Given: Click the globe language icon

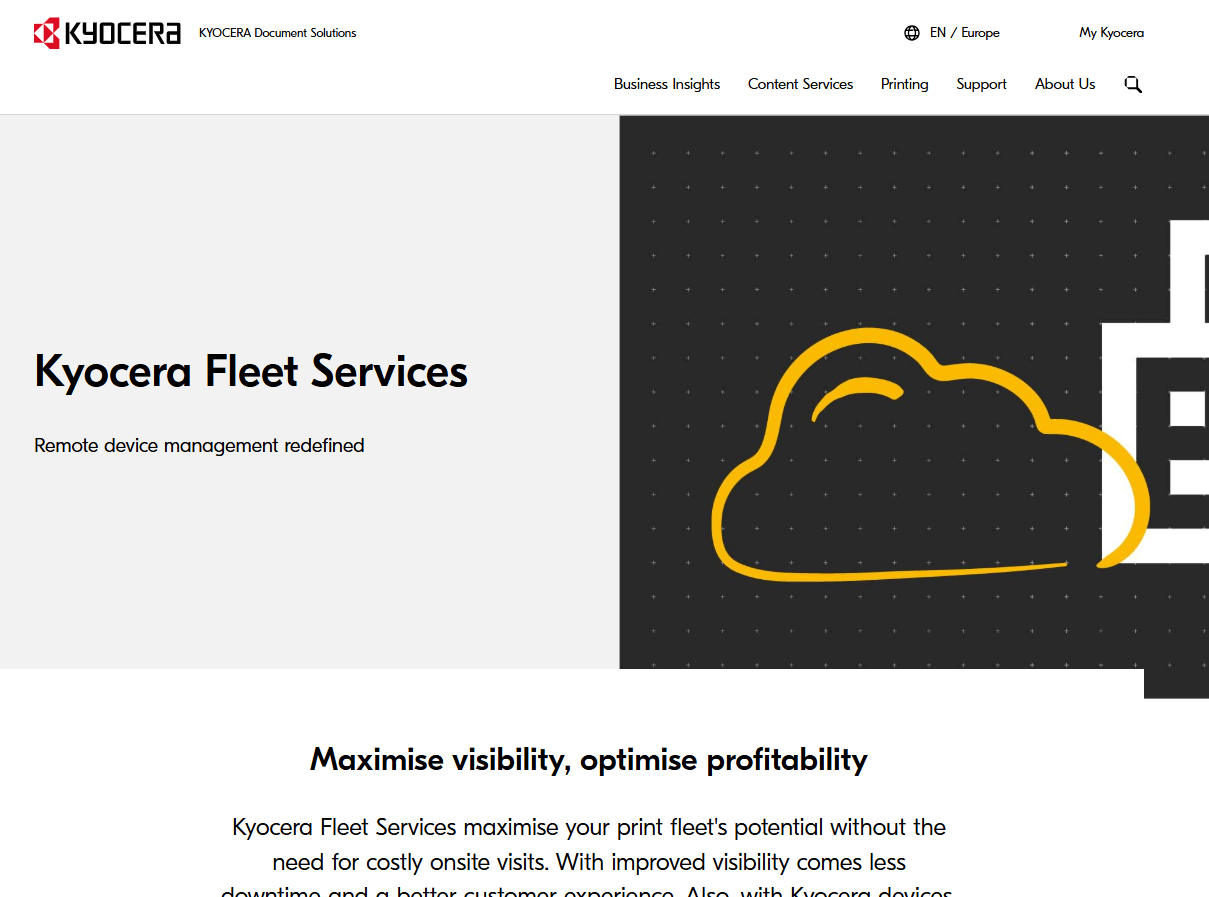Looking at the screenshot, I should click(x=912, y=33).
